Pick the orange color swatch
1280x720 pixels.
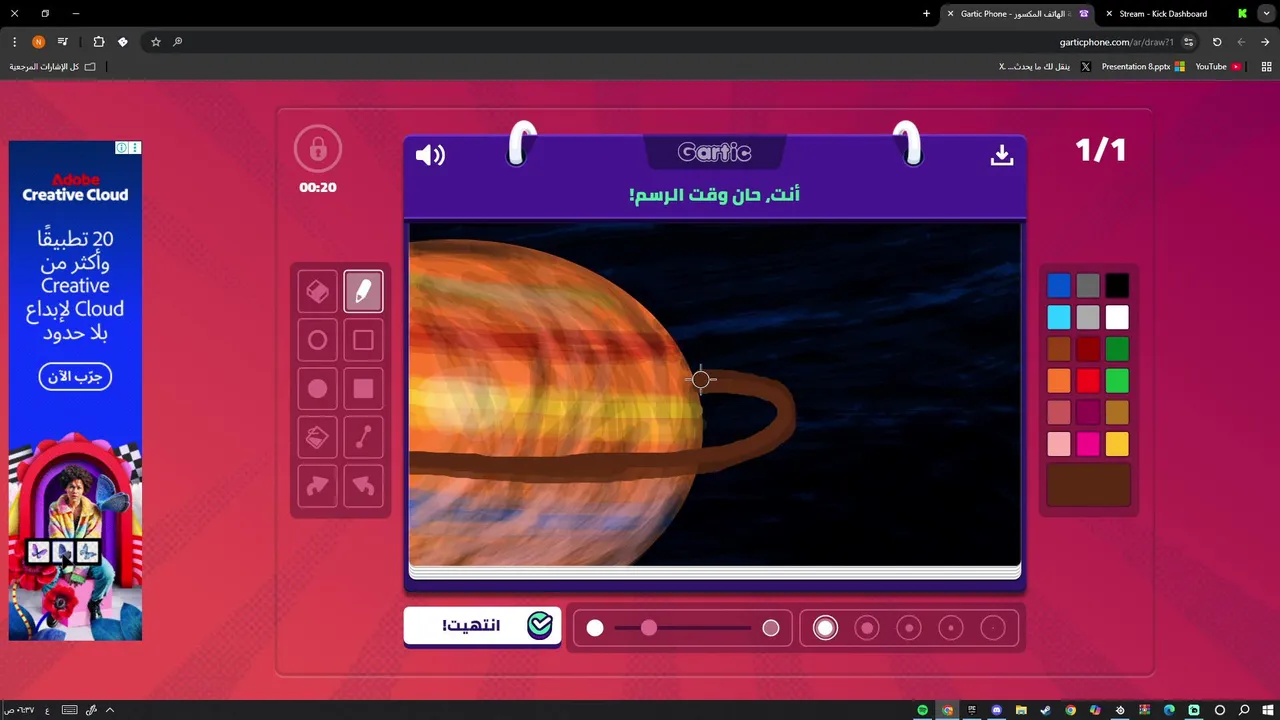coord(1059,381)
